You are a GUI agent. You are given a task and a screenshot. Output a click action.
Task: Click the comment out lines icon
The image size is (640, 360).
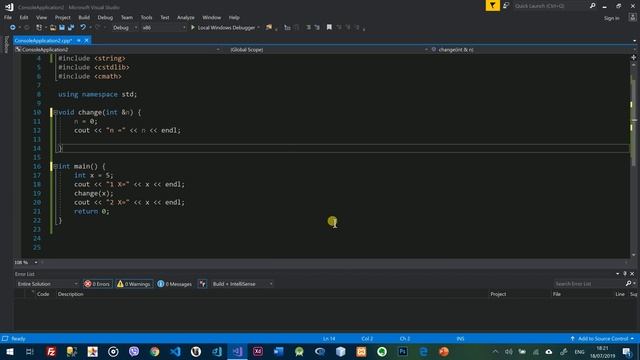point(309,27)
